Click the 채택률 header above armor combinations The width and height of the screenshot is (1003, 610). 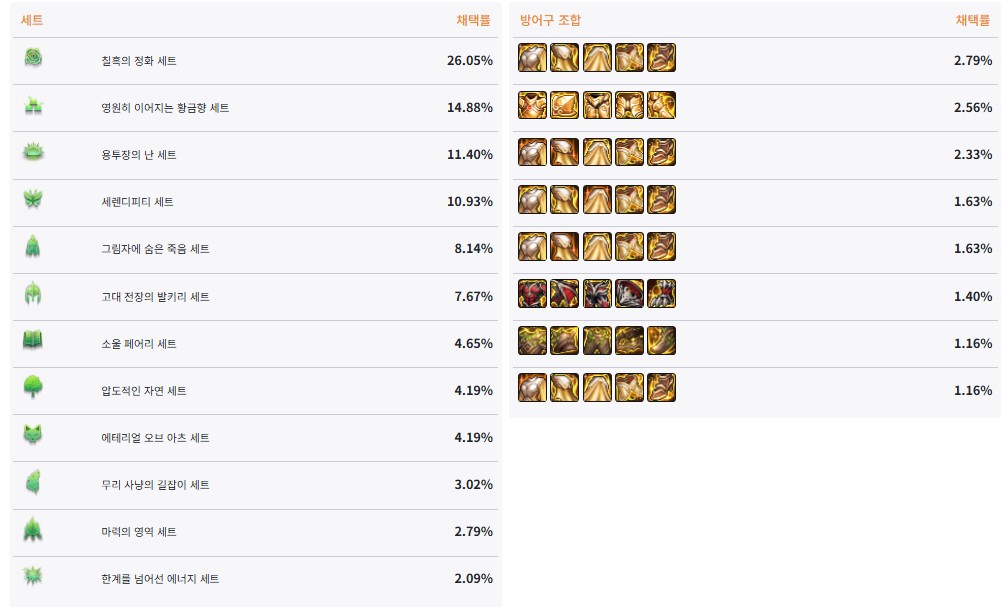pos(971,20)
